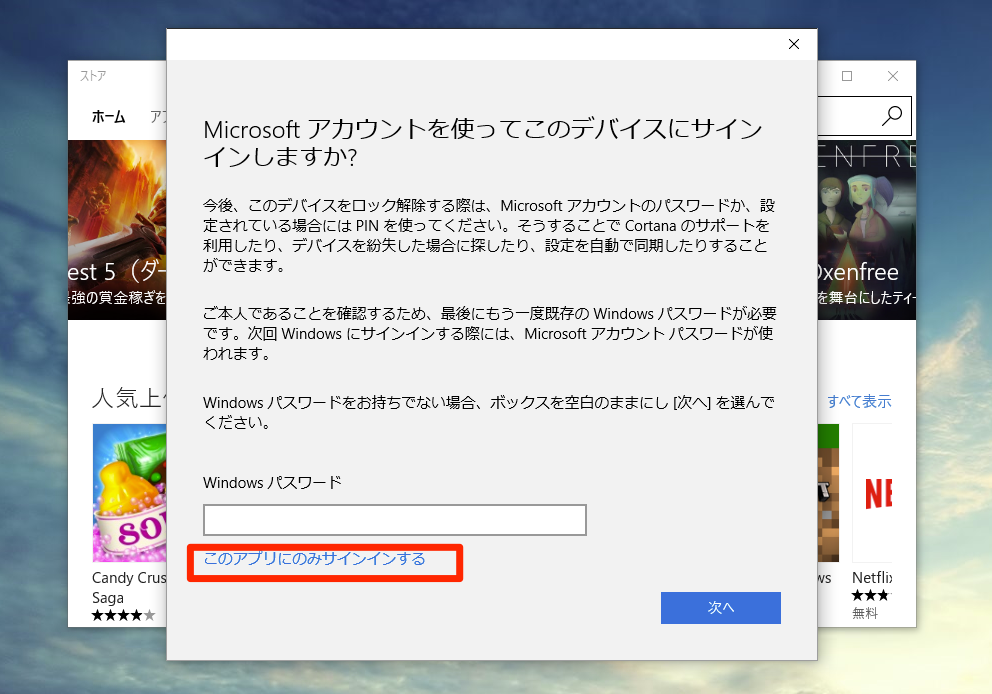Screen dimensions: 992x694
Task: Open the Minecraft app thumbnail in Store
Action: (828, 493)
